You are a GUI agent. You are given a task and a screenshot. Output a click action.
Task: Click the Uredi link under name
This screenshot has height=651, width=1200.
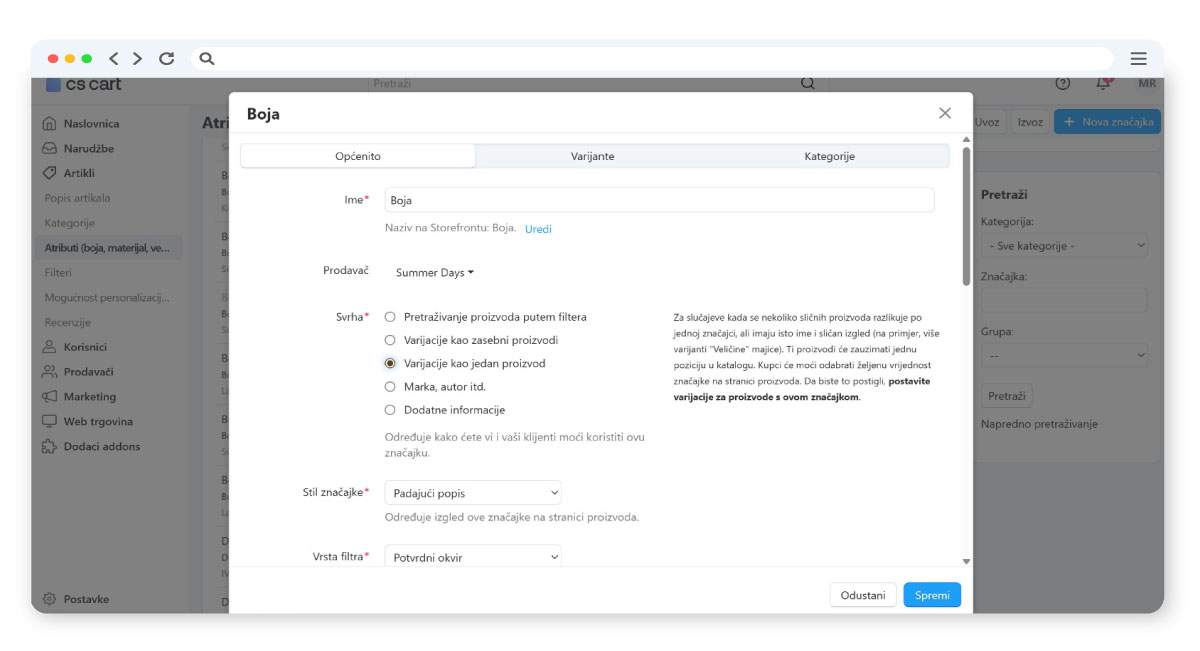pyautogui.click(x=538, y=229)
